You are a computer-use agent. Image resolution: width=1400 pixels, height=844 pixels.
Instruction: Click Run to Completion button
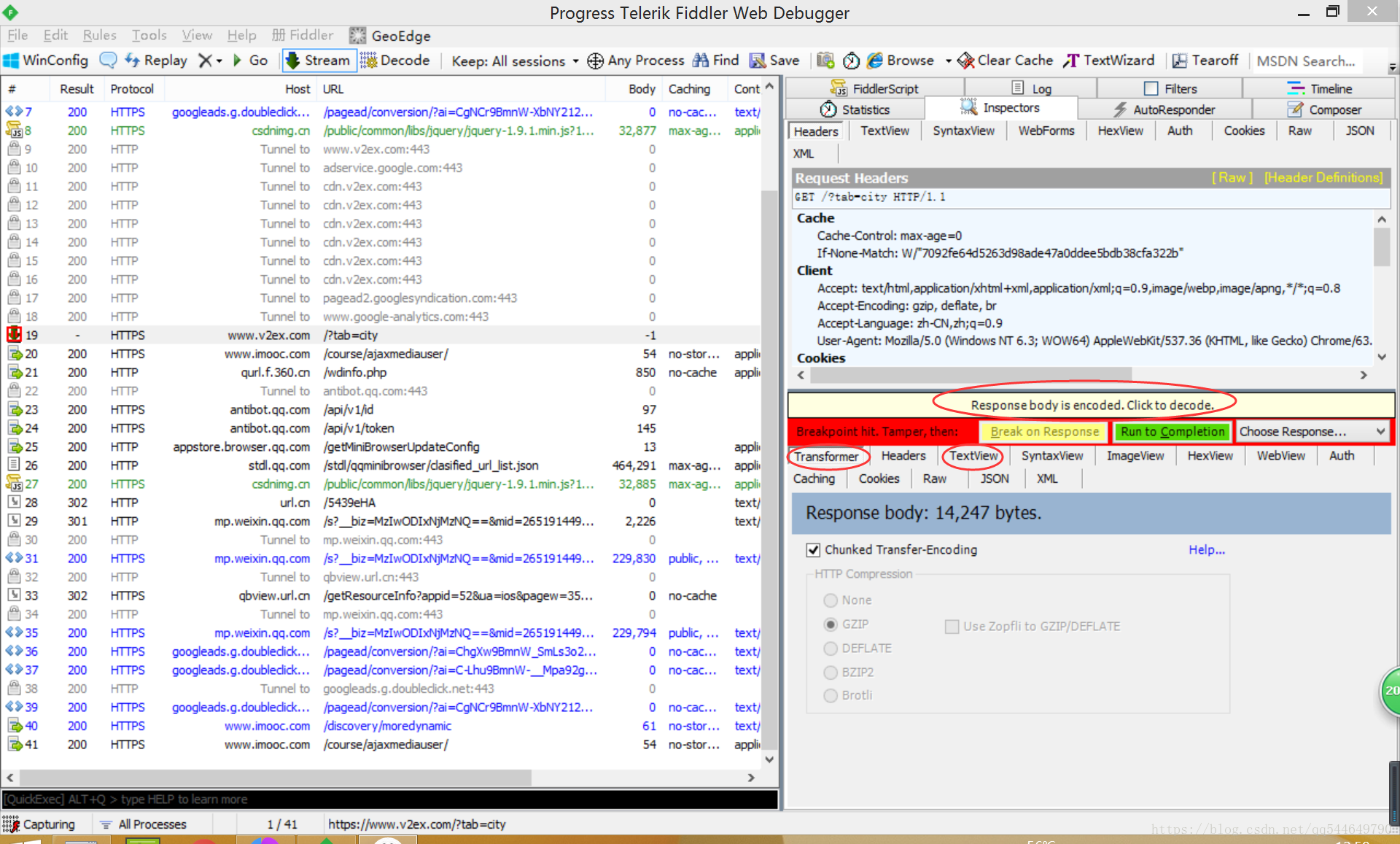1172,431
